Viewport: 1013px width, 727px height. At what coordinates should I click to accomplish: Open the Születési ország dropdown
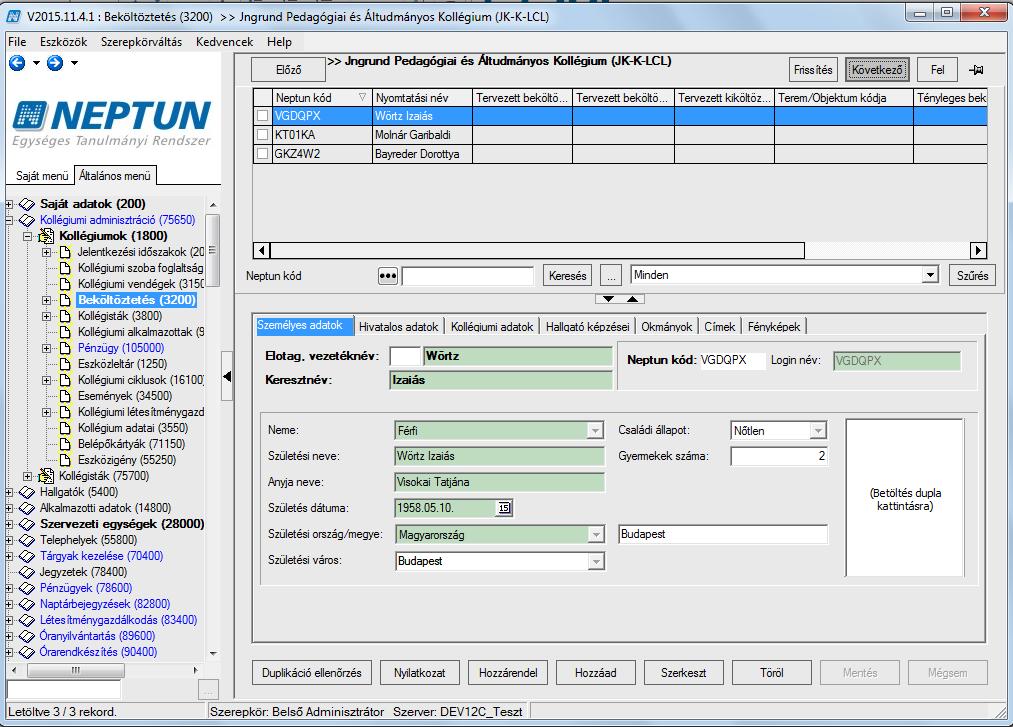595,534
